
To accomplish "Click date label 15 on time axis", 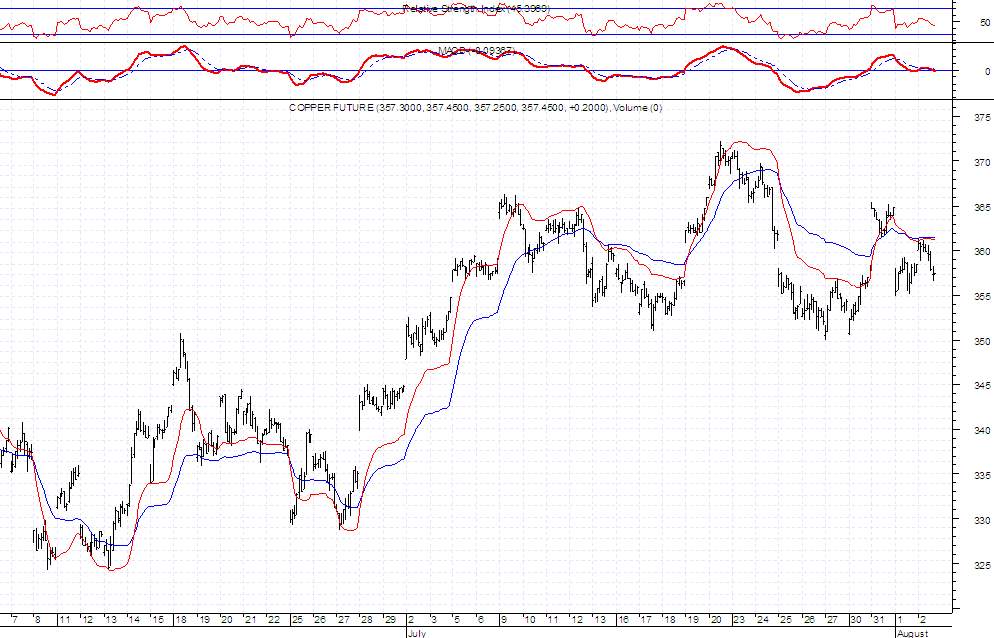I will (x=158, y=620).
